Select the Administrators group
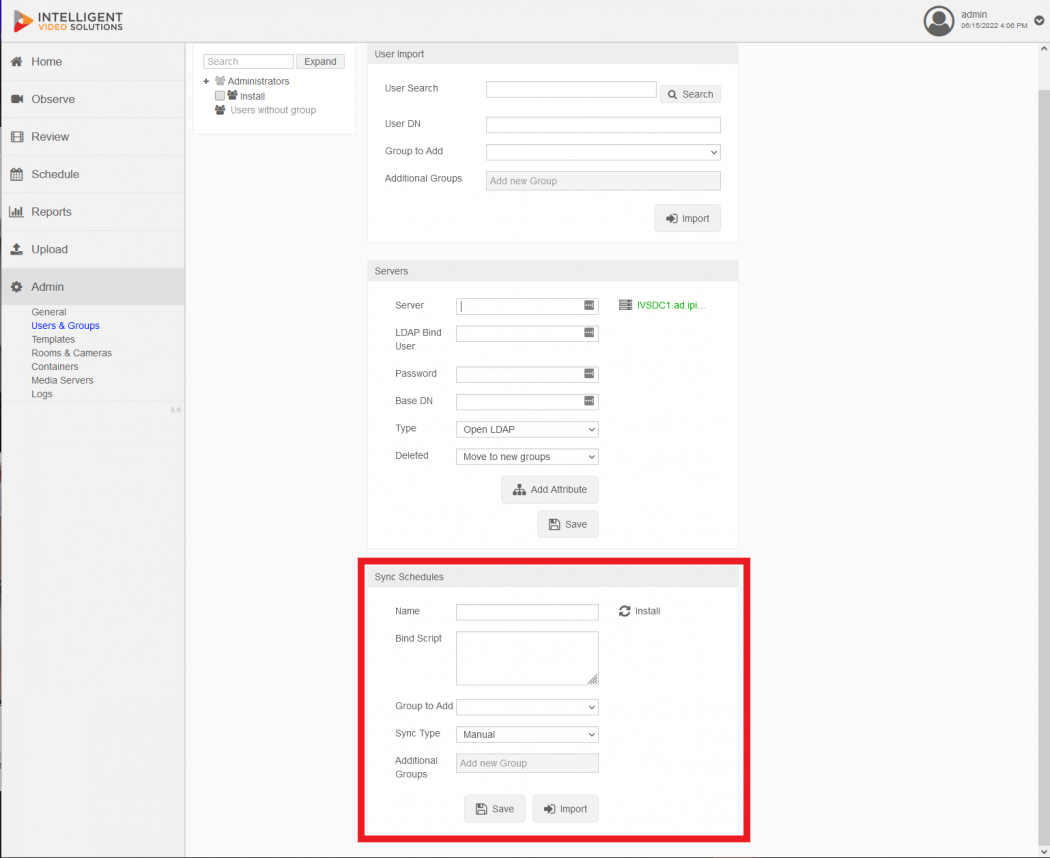1050x858 pixels. click(258, 81)
